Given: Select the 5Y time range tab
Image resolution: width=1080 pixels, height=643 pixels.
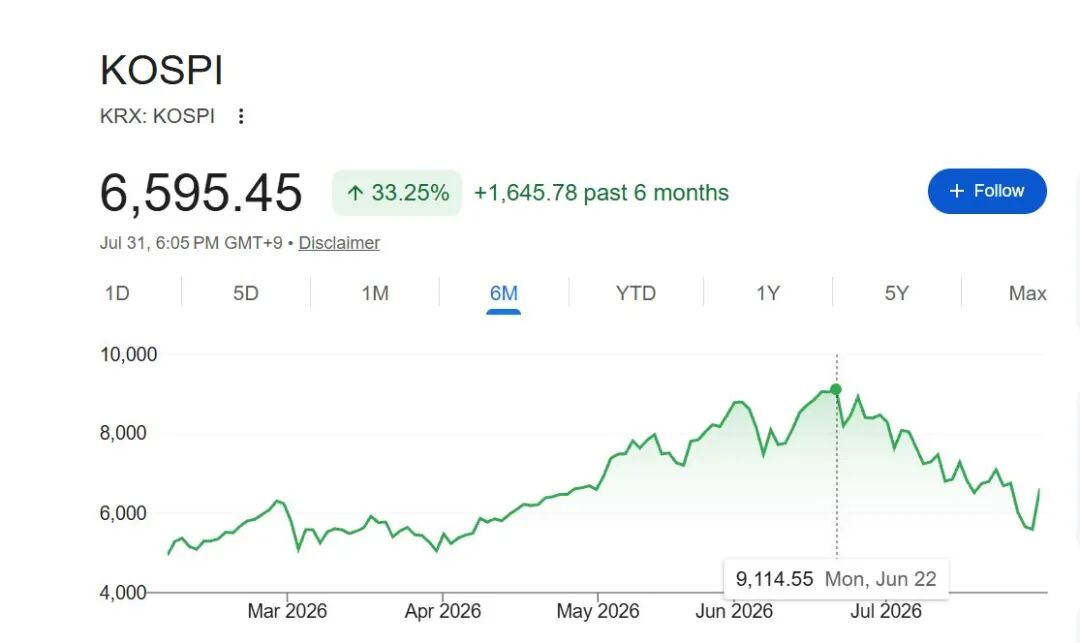Looking at the screenshot, I should point(897,293).
